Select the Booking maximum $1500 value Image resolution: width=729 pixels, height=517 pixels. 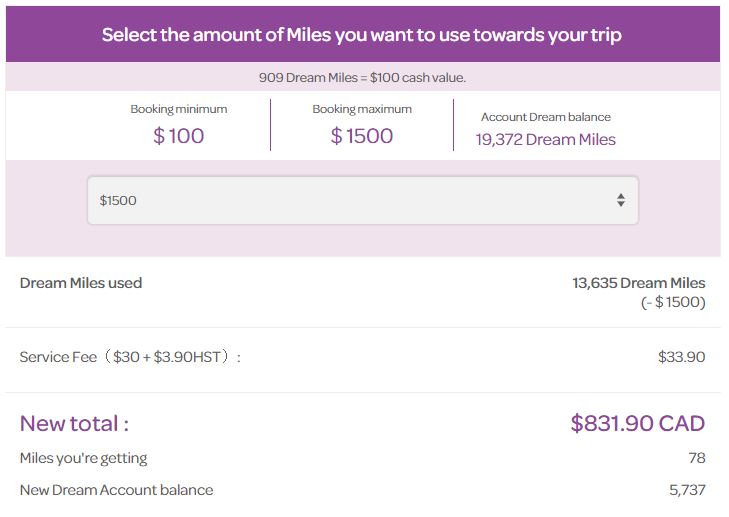[x=361, y=136]
